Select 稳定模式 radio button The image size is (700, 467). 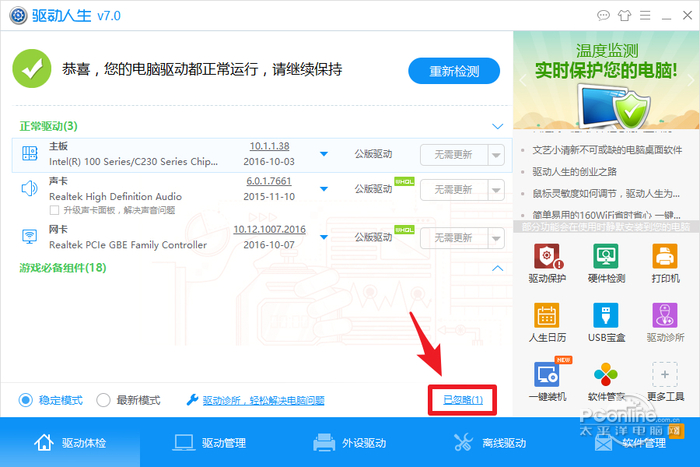[25, 400]
